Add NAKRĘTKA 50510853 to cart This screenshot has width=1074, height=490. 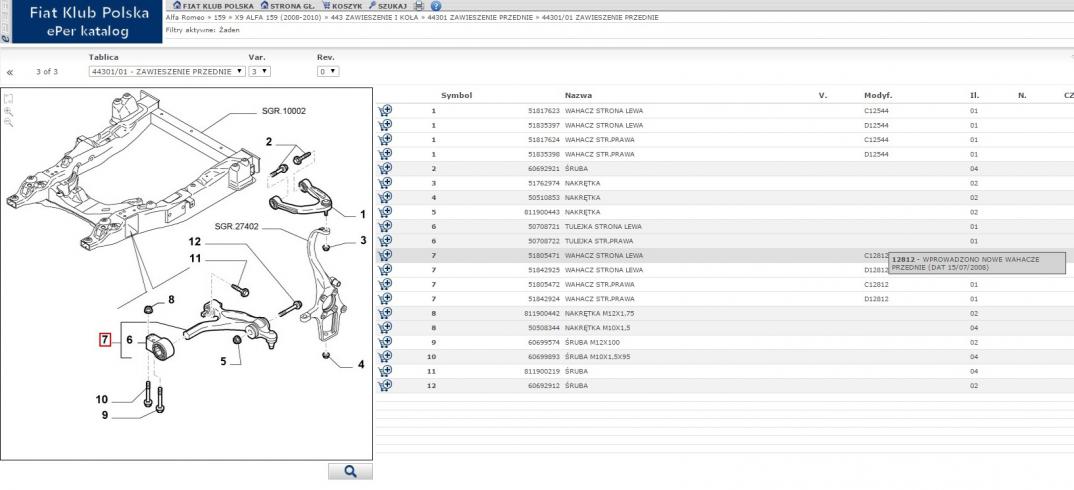point(385,197)
